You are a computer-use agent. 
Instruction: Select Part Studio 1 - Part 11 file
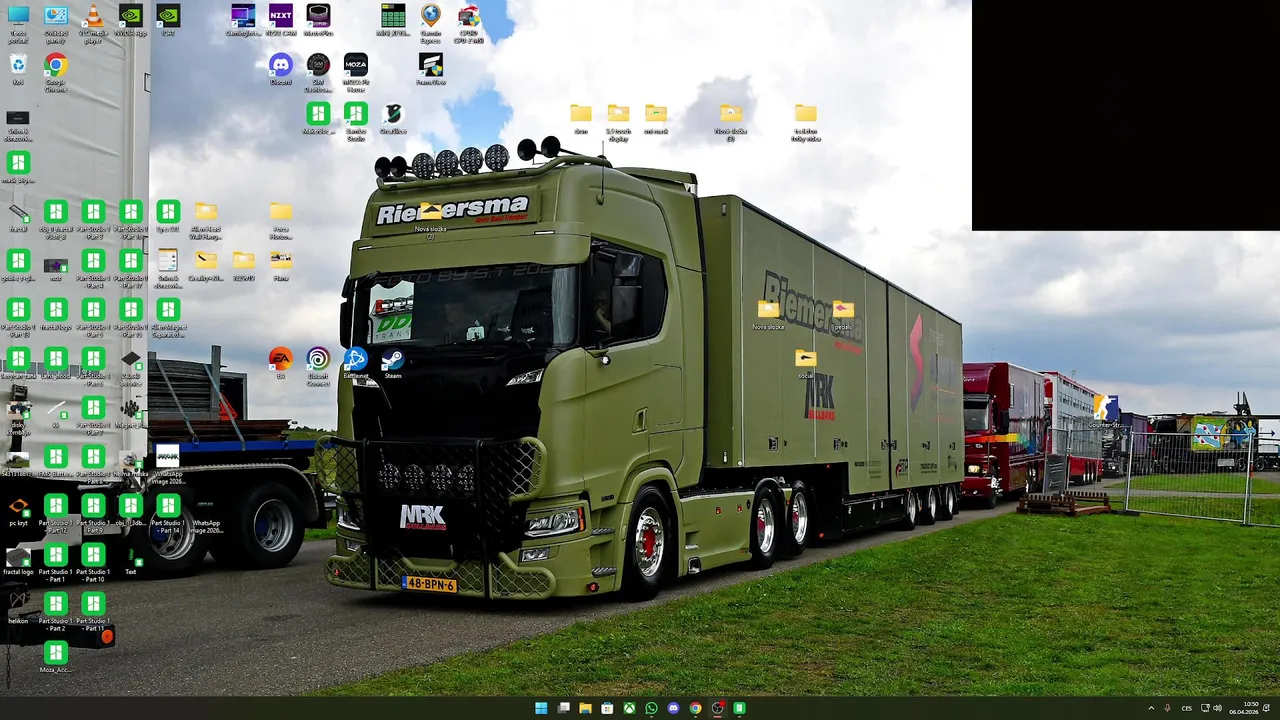point(93,612)
